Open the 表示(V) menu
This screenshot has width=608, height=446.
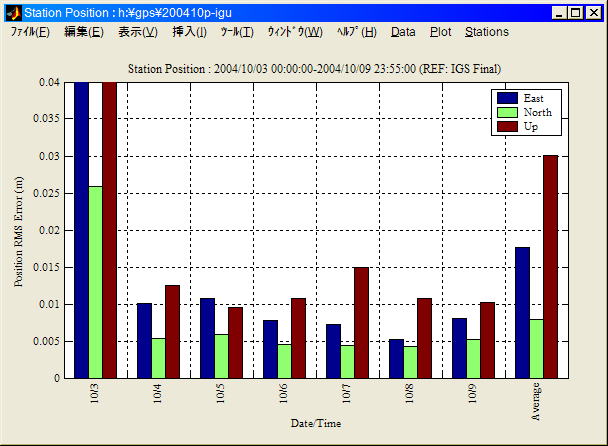138,32
